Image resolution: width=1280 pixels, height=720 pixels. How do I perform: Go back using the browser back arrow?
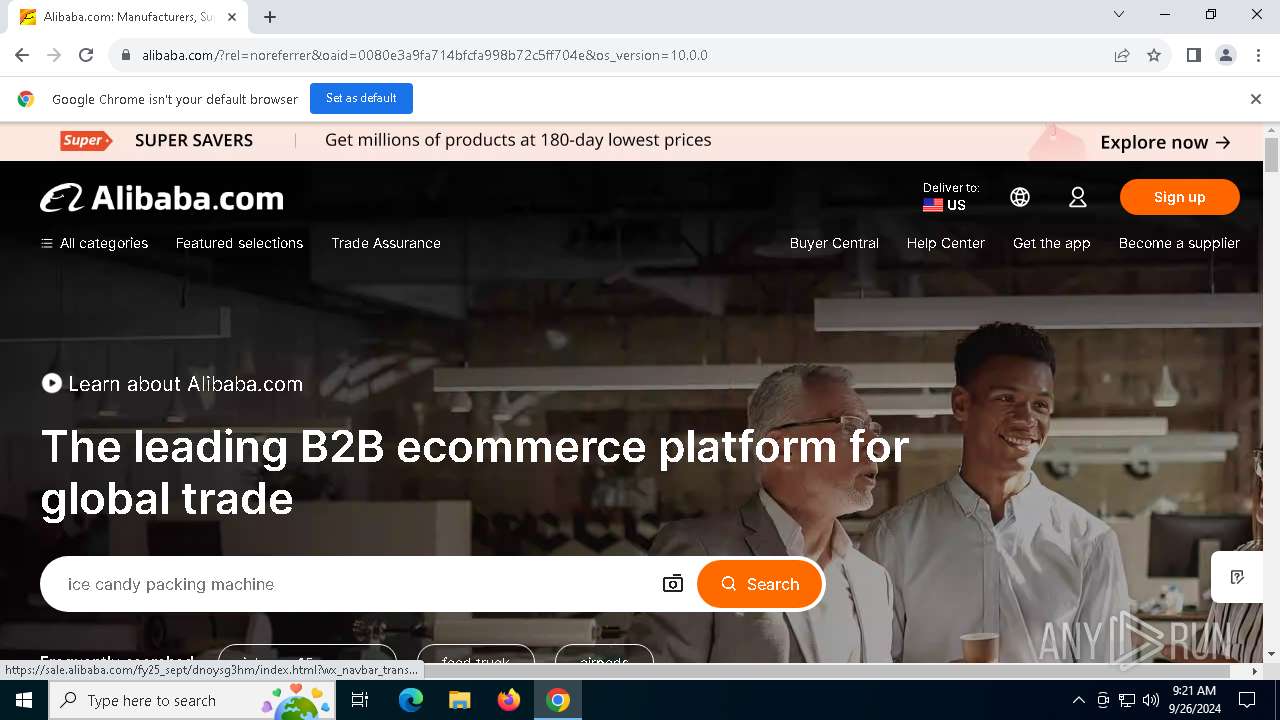[x=22, y=55]
